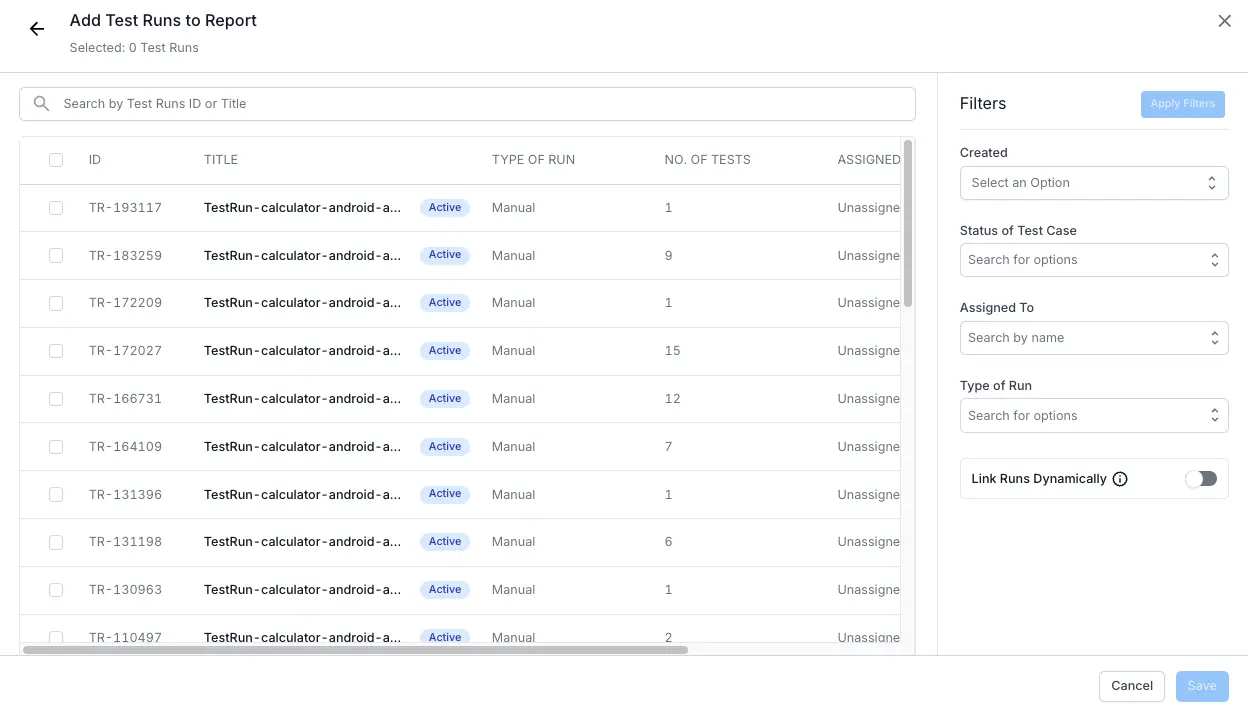Click the horizontal table scrollbar

[x=355, y=650]
